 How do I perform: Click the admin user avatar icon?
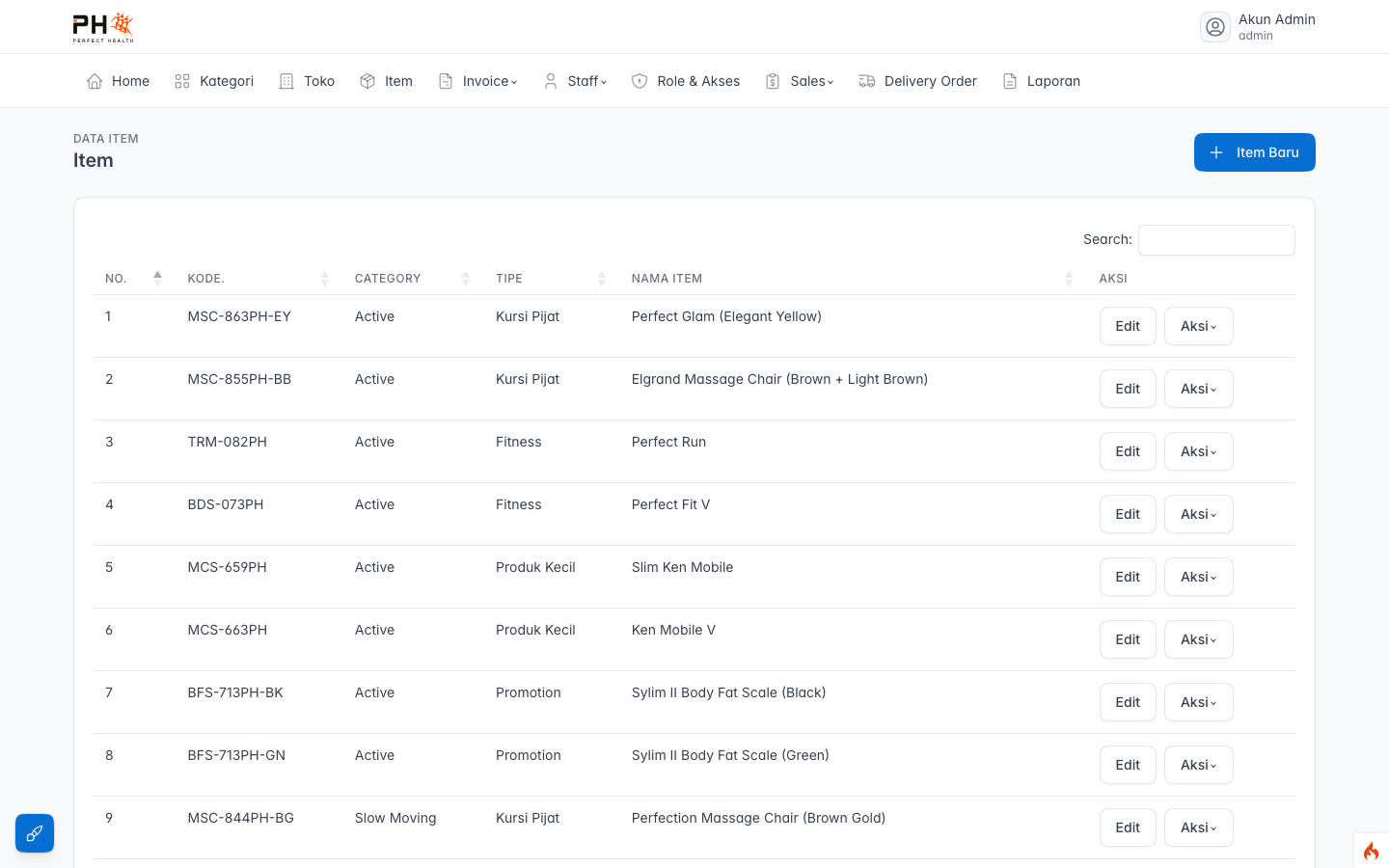pos(1215,27)
